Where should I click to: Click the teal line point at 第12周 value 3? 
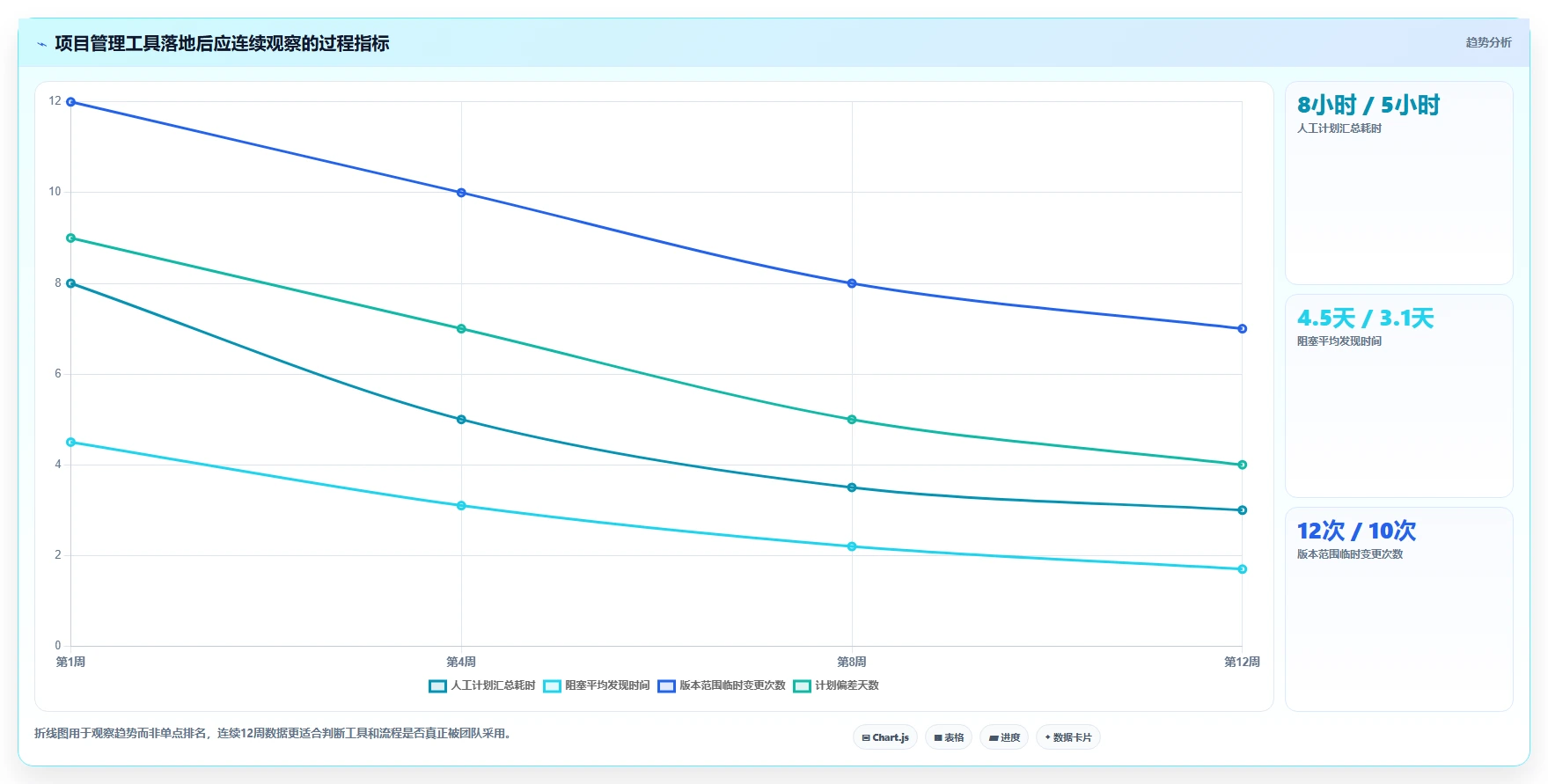pyautogui.click(x=1243, y=510)
